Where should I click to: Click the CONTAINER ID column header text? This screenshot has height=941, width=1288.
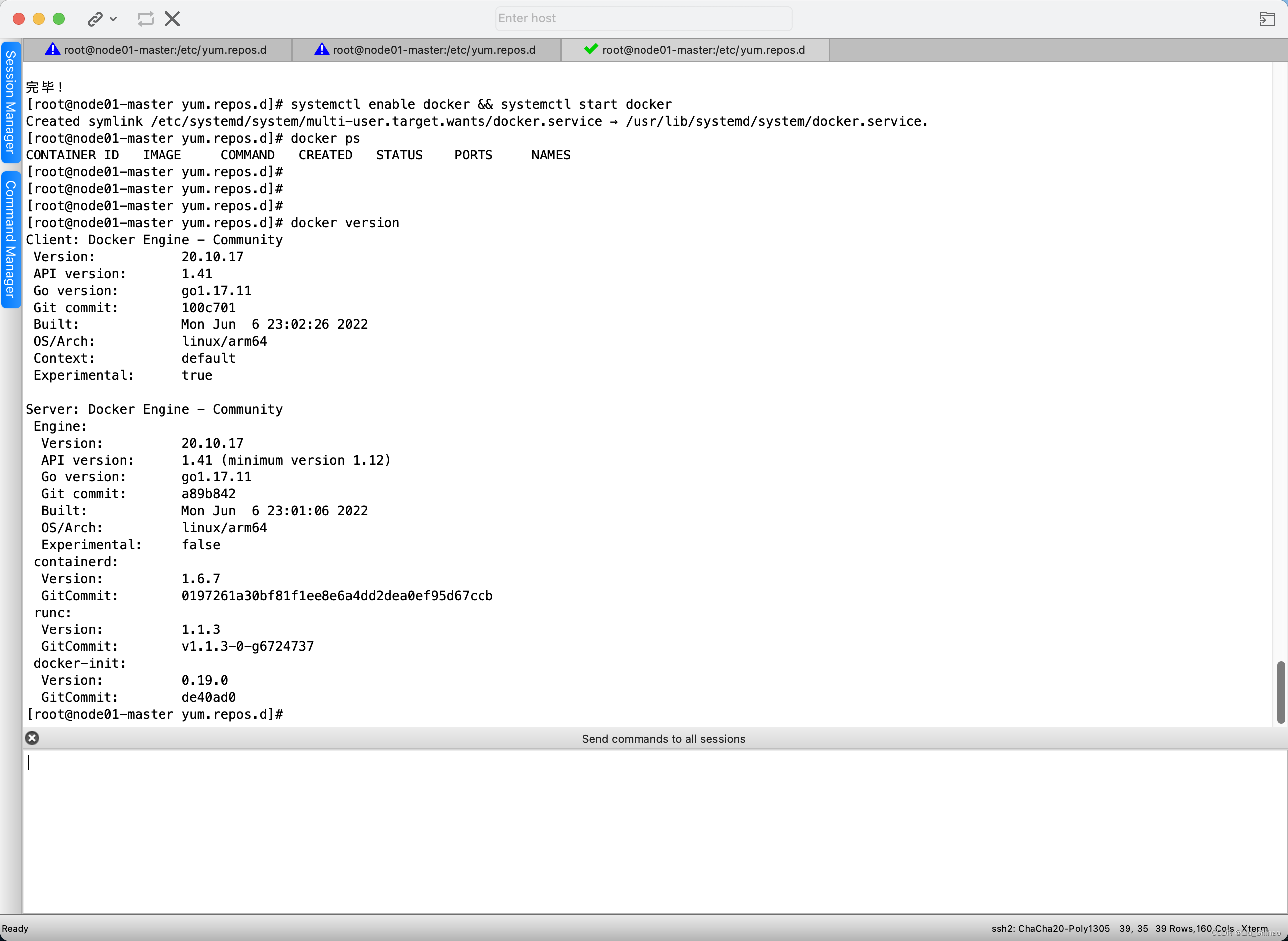point(72,155)
